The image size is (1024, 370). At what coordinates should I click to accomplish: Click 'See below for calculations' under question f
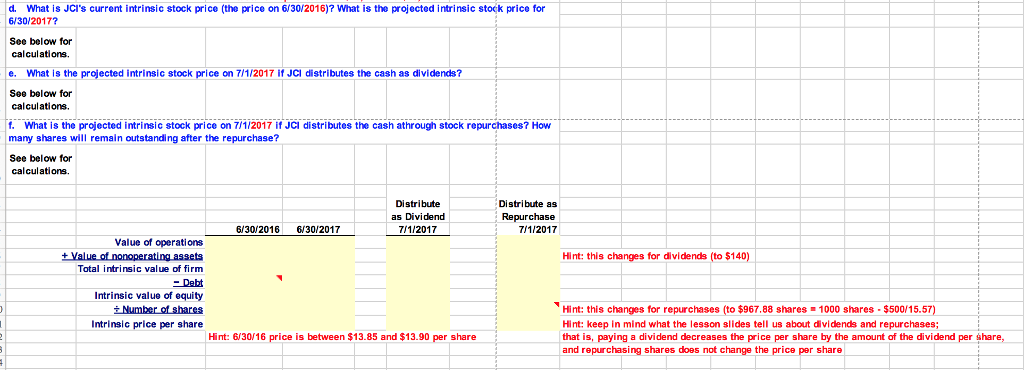pyautogui.click(x=41, y=164)
